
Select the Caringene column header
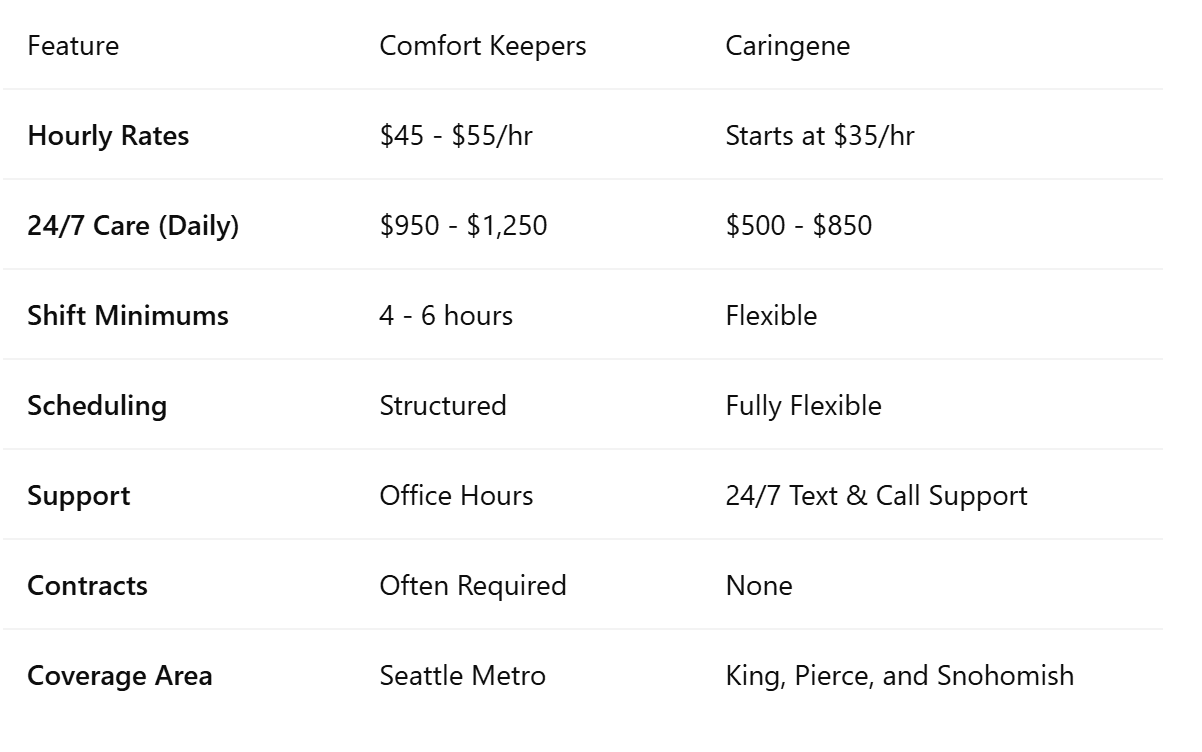pyautogui.click(x=788, y=46)
